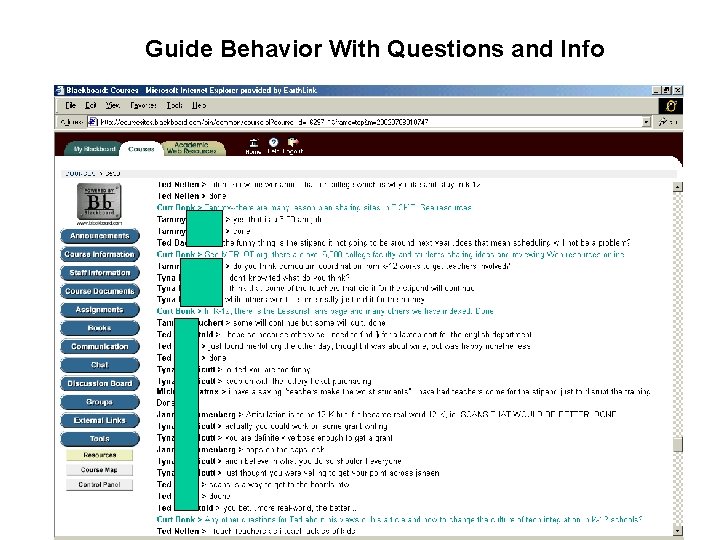Click the Tools sidebar button
Screen dimensions: 720x540
pyautogui.click(x=100, y=439)
